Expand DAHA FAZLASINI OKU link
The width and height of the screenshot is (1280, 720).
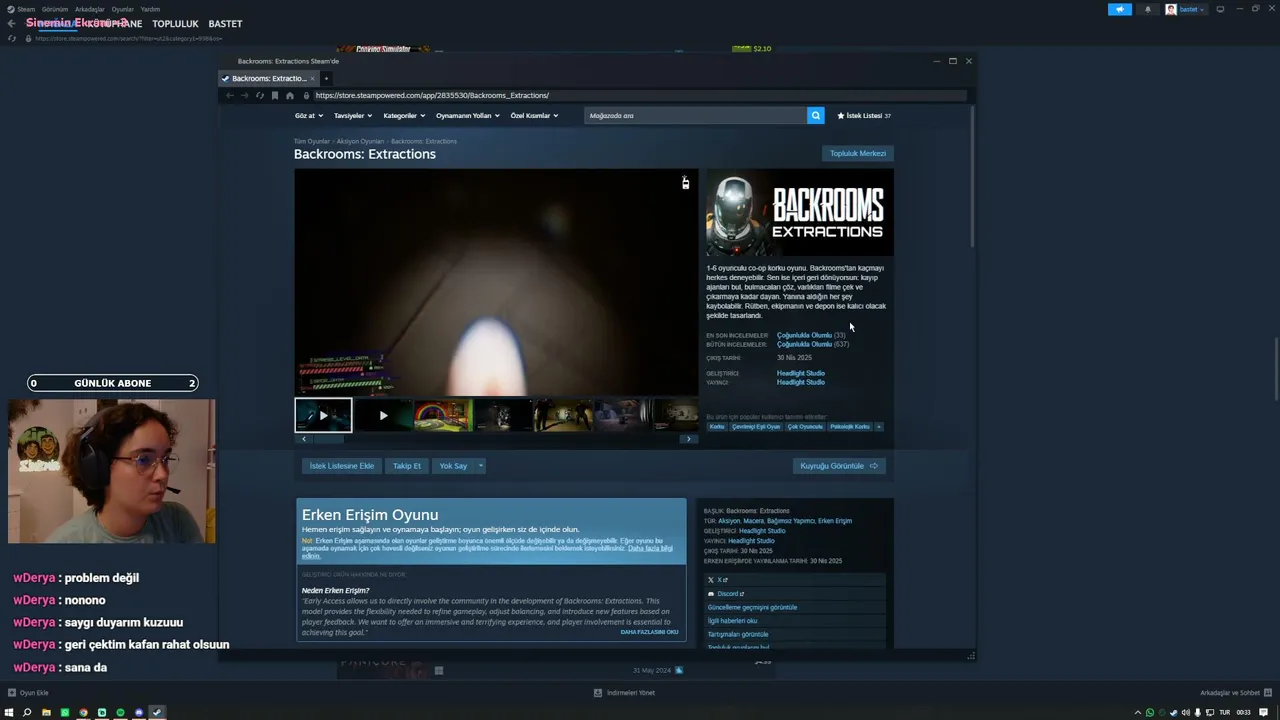[x=650, y=632]
